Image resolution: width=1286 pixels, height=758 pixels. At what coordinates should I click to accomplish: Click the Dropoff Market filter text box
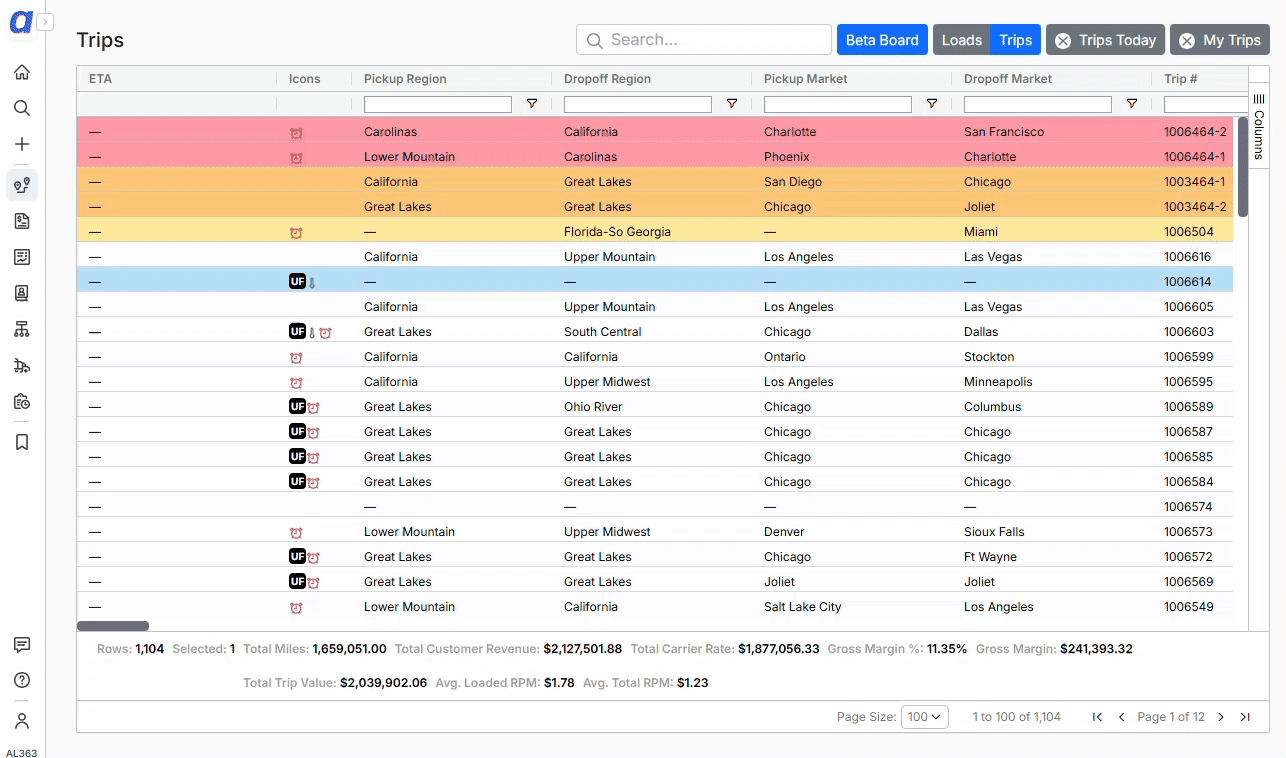1038,104
